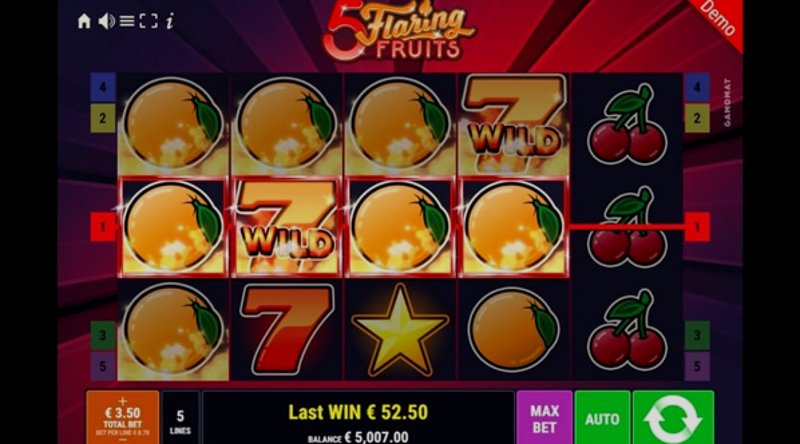800x444 pixels.
Task: Go to the home screen icon
Action: 84,21
